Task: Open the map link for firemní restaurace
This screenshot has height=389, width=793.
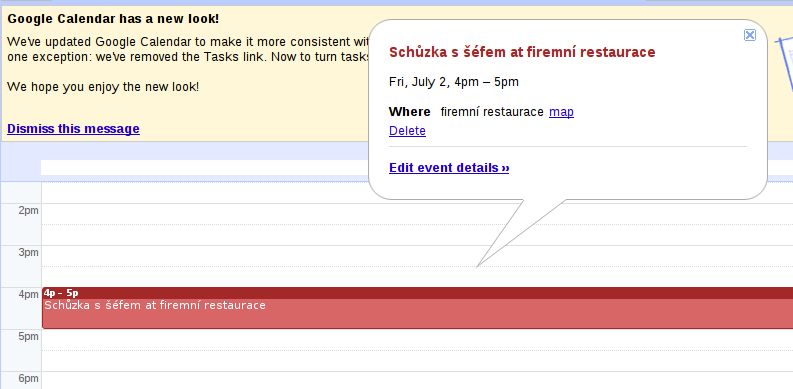Action: point(561,112)
